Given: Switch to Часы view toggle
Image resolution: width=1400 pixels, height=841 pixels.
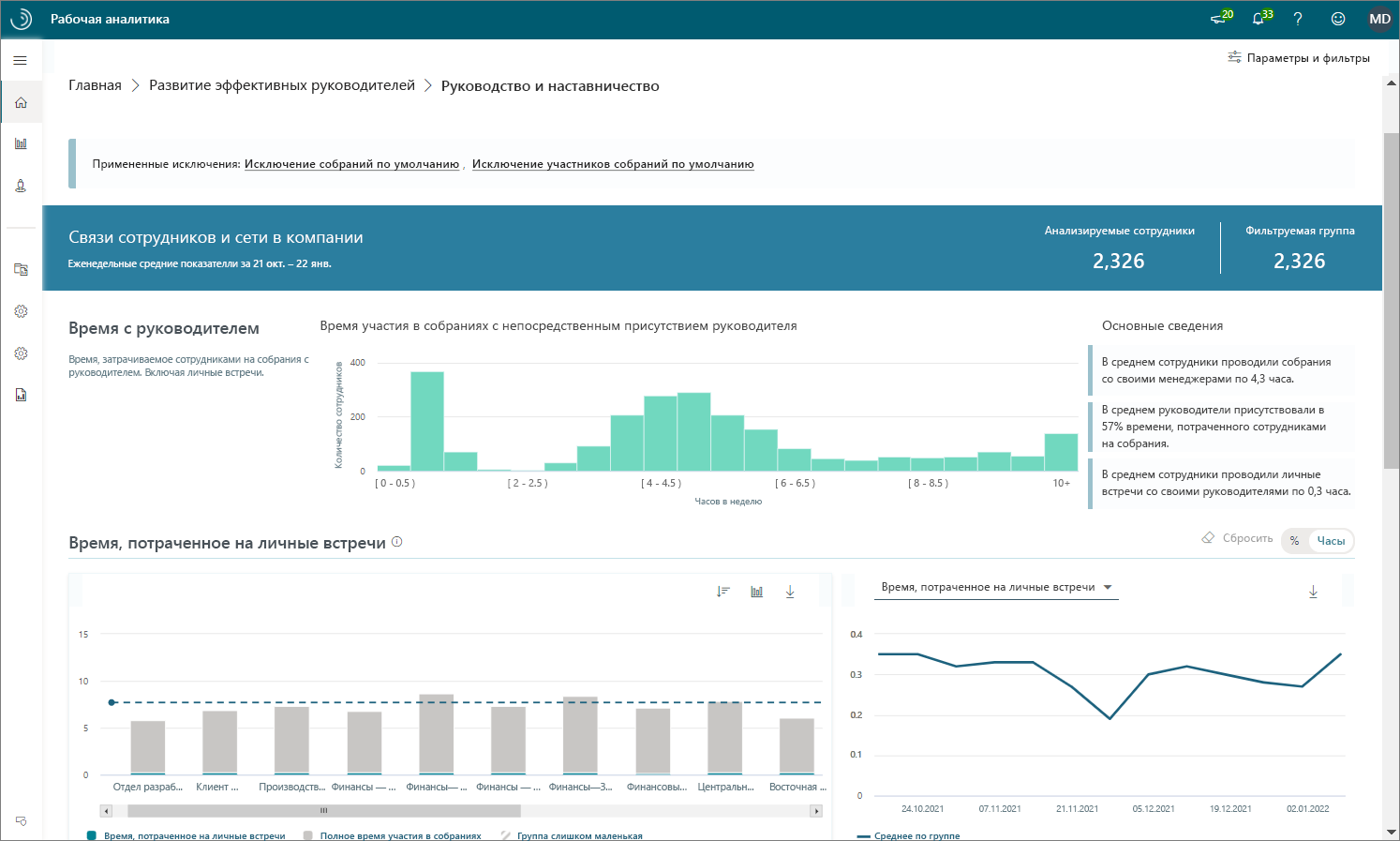Looking at the screenshot, I should tap(1331, 541).
